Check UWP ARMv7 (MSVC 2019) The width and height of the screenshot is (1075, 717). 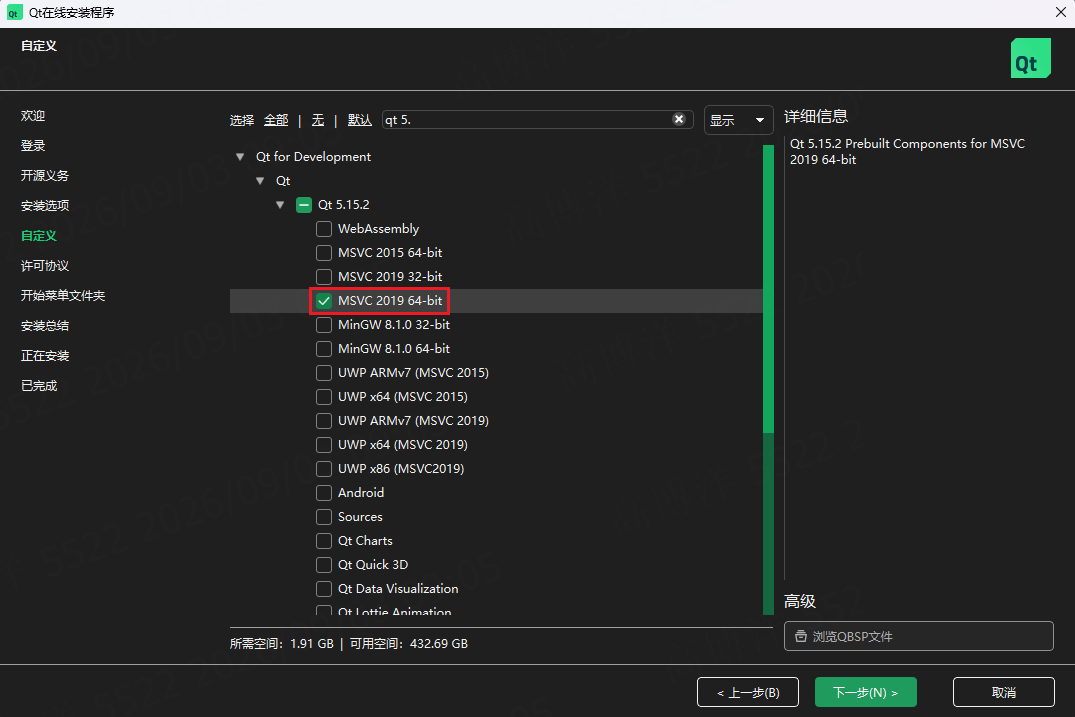click(x=324, y=421)
